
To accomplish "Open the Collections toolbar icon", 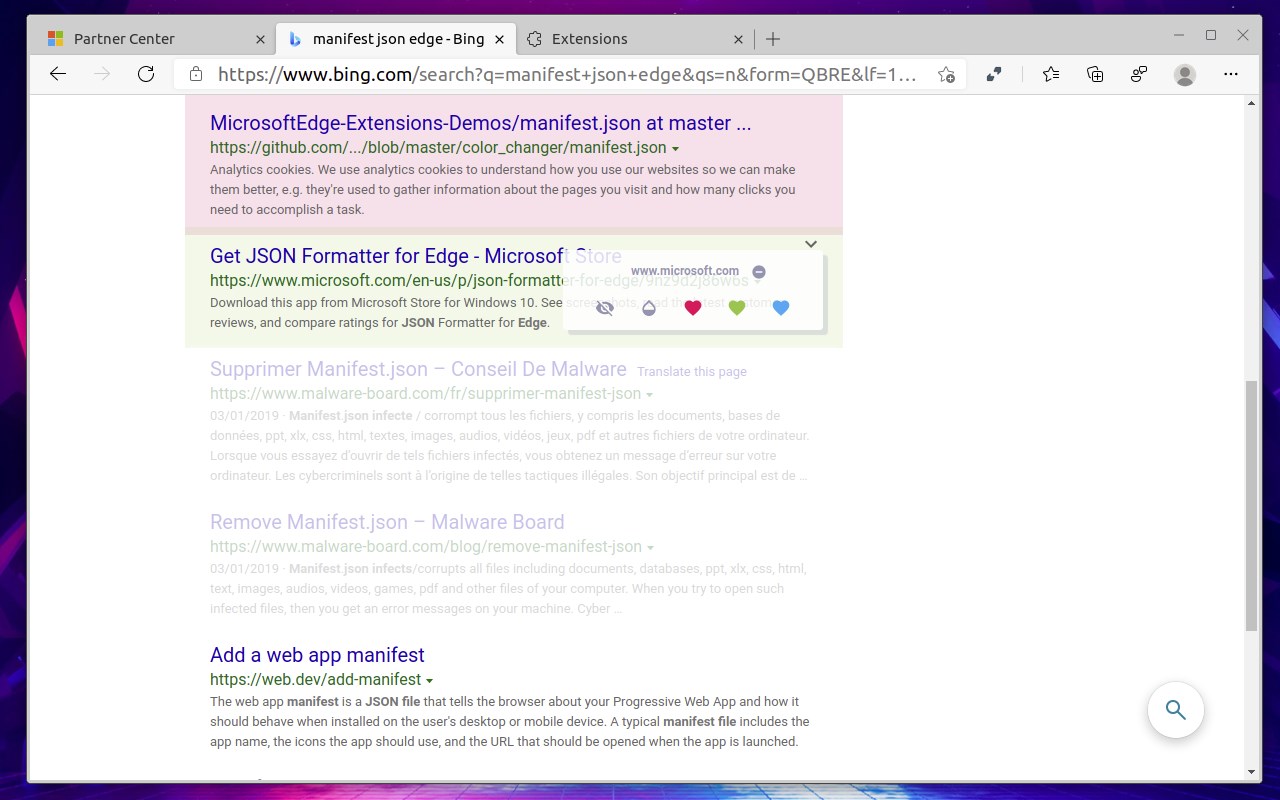I will [1095, 74].
